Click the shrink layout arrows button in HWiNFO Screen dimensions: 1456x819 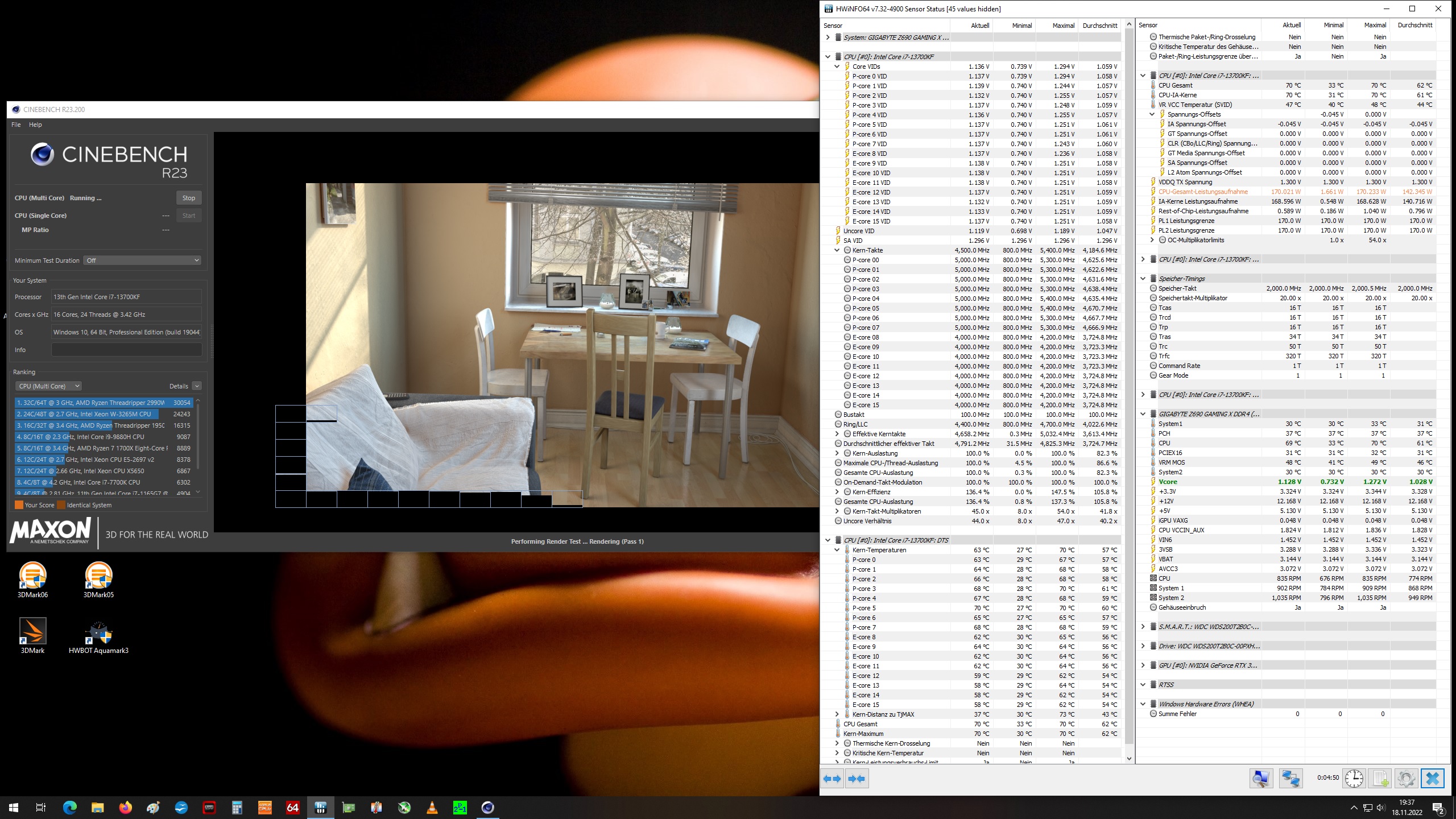coord(857,779)
